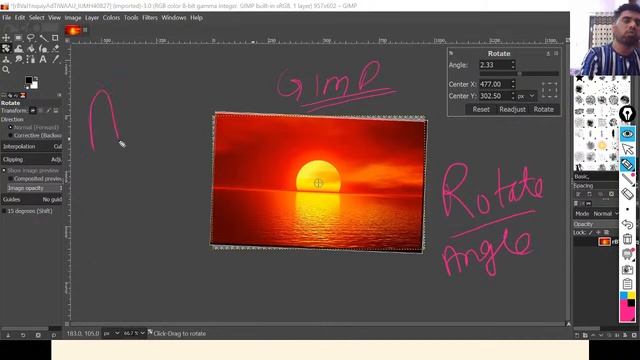Click the Rotate button in dialog
The height and width of the screenshot is (360, 640).
point(543,109)
